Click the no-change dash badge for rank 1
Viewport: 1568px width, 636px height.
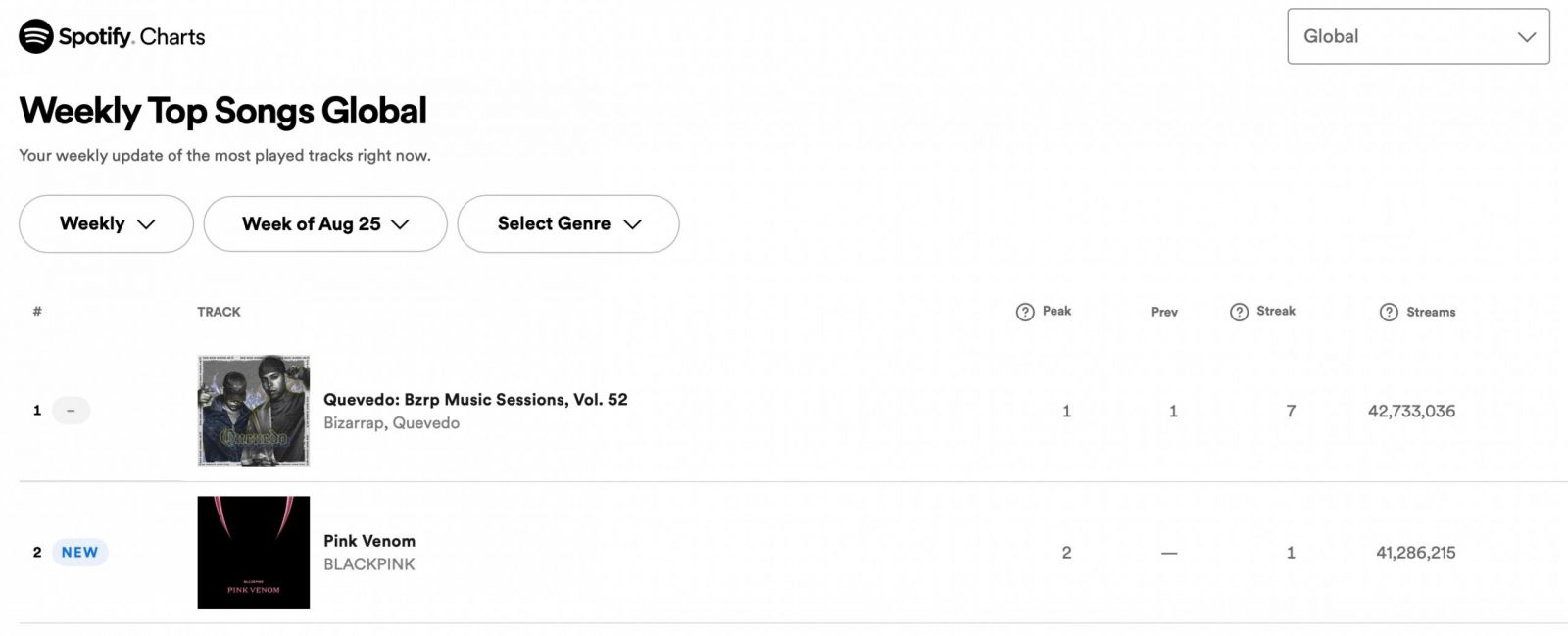tap(71, 411)
